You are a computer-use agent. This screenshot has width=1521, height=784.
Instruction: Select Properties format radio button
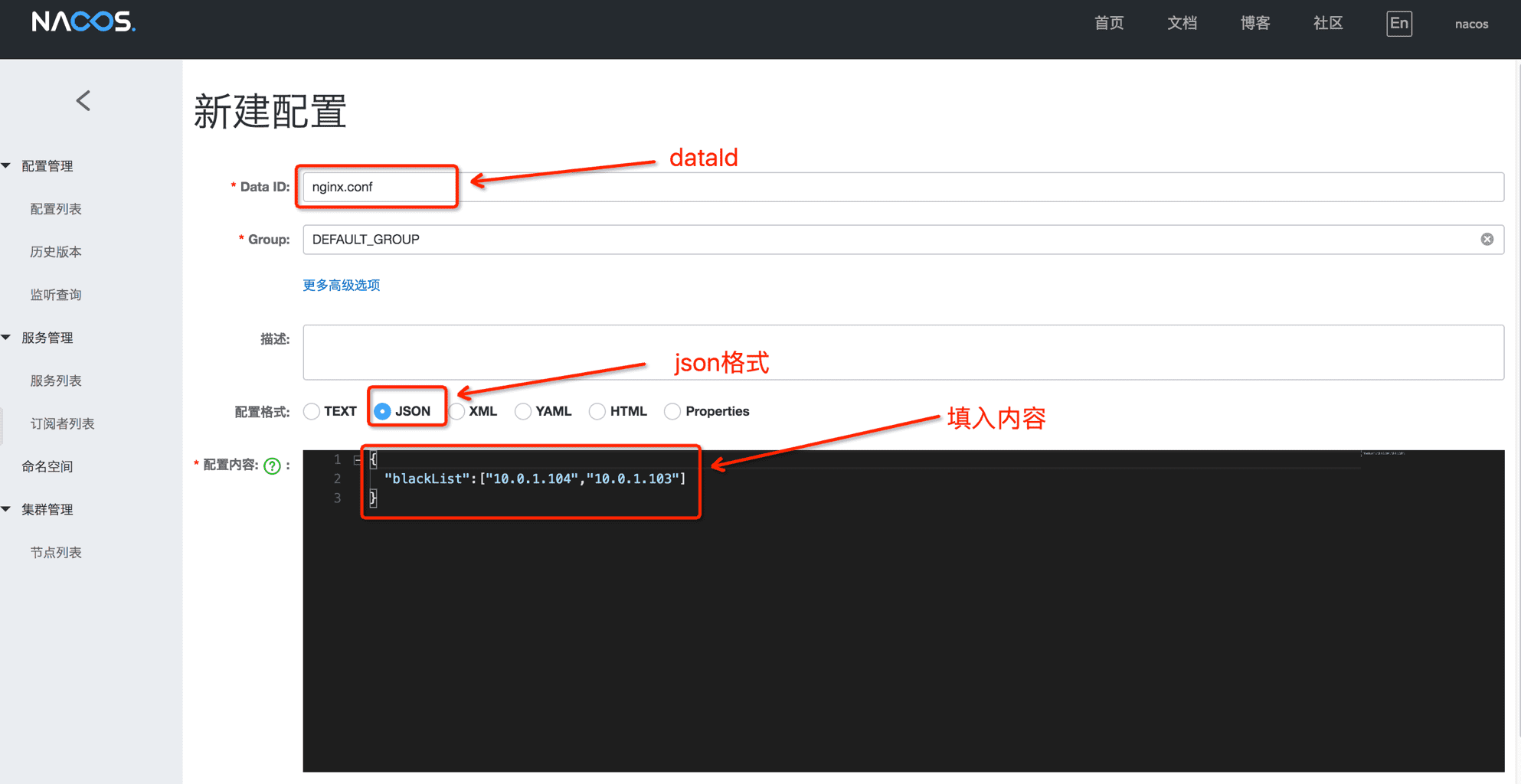[672, 412]
